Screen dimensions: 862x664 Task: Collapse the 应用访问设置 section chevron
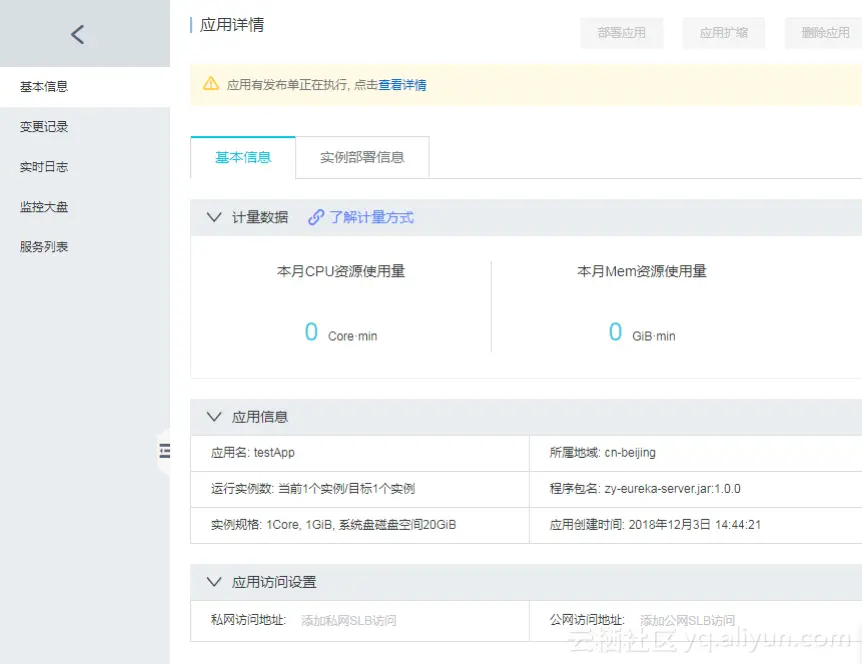(x=214, y=582)
